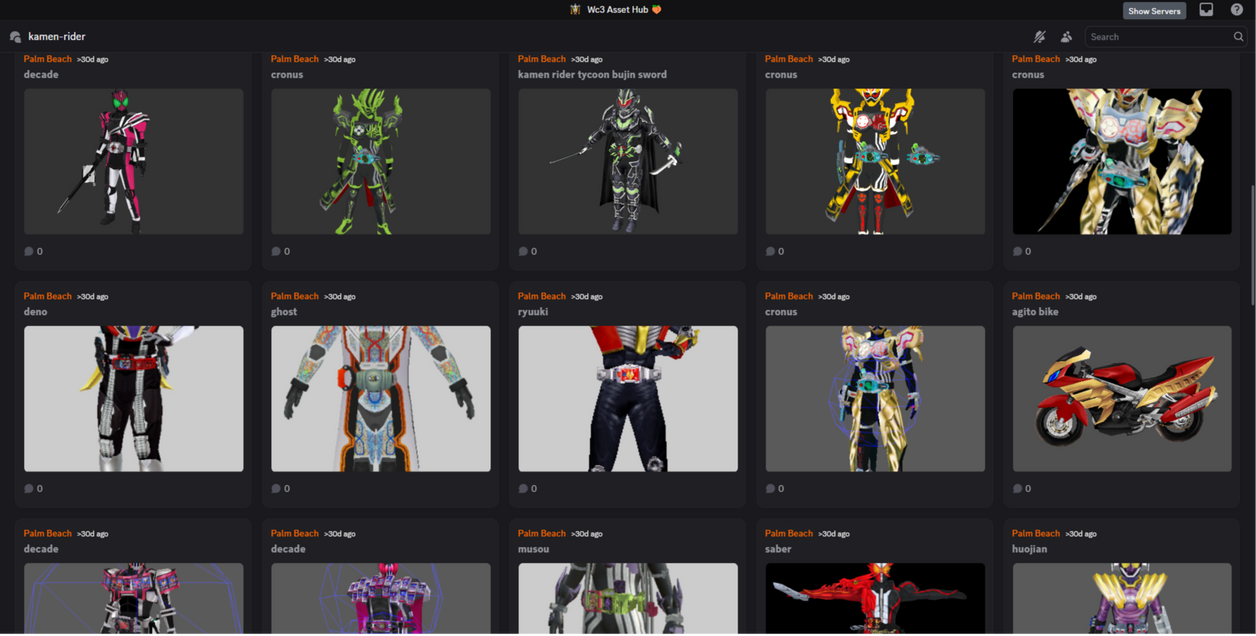Open the huojian post thumbnail
Image resolution: width=1256 pixels, height=636 pixels.
click(1122, 598)
